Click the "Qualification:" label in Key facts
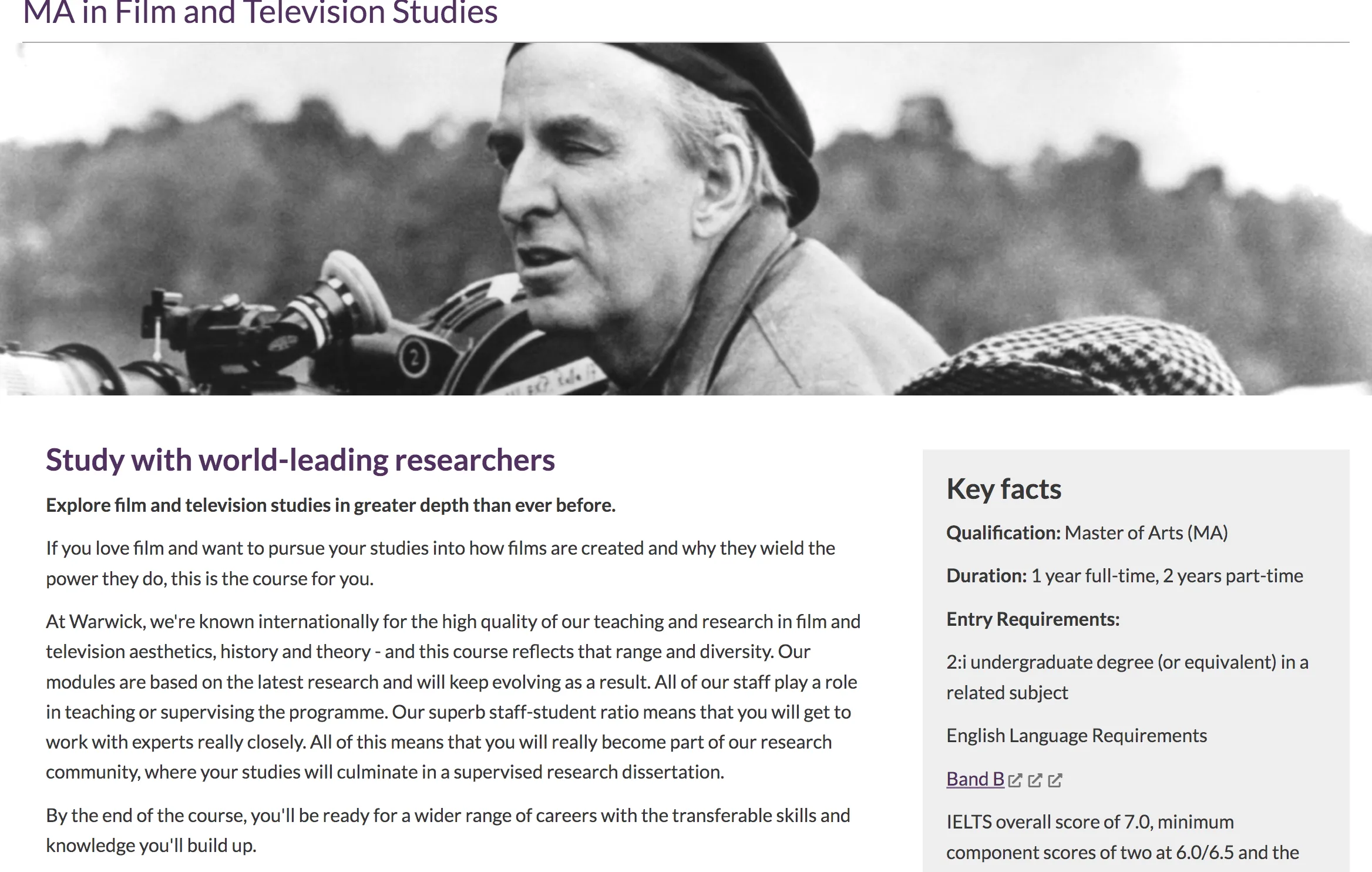The width and height of the screenshot is (1372, 872). (1003, 533)
